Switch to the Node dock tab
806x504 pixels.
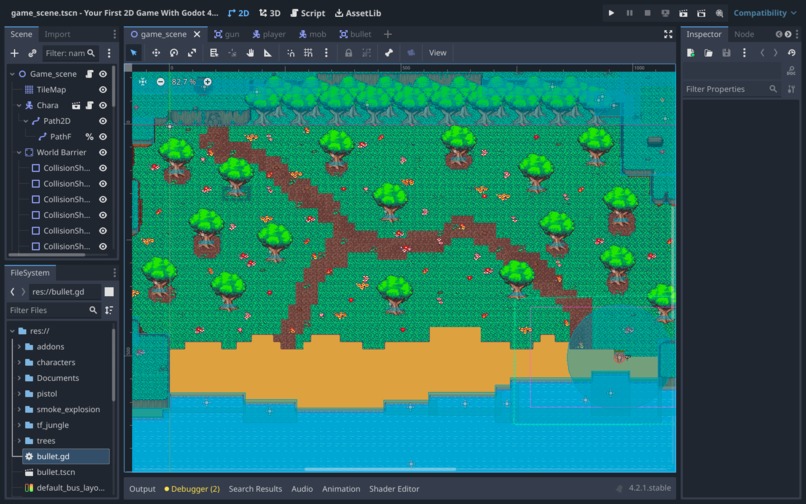(744, 34)
